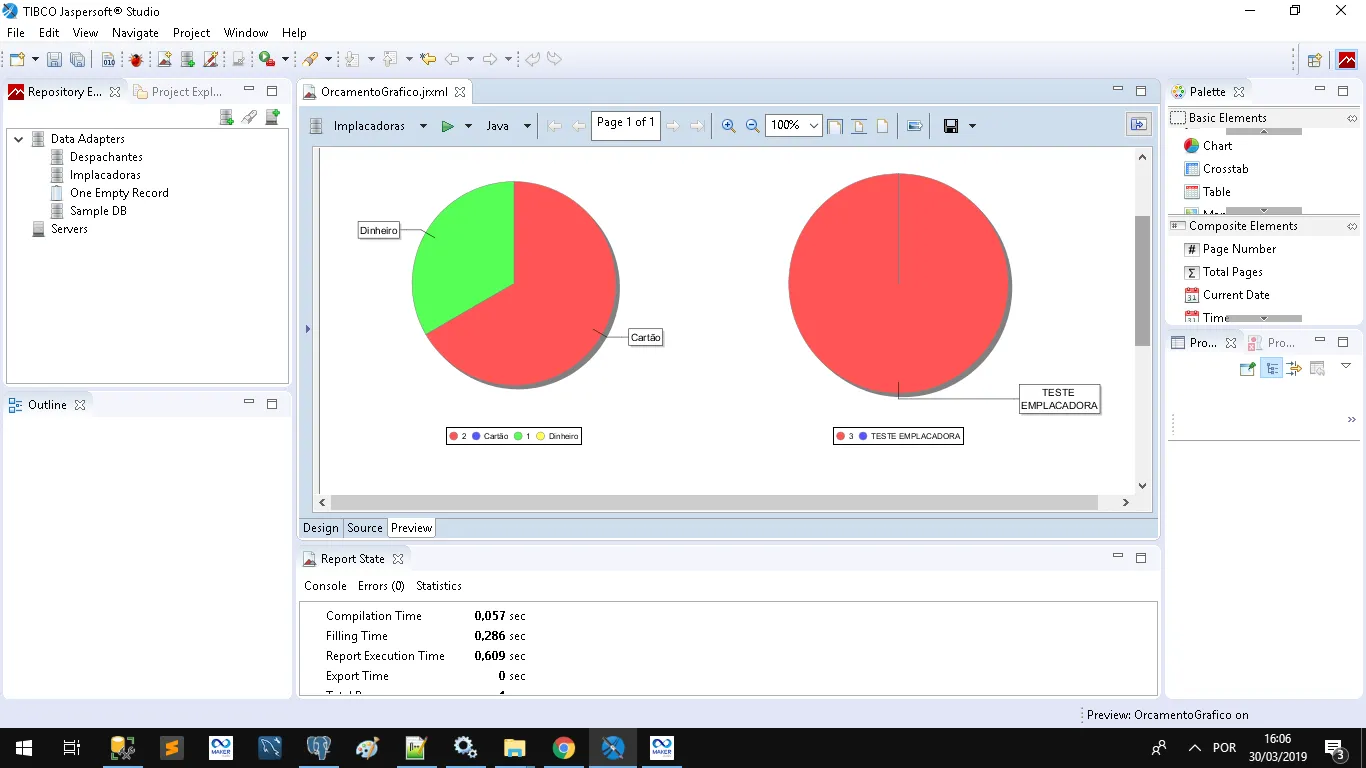Viewport: 1366px width, 768px height.
Task: Open the Jaspersoft report perspective icon
Action: click(1346, 60)
